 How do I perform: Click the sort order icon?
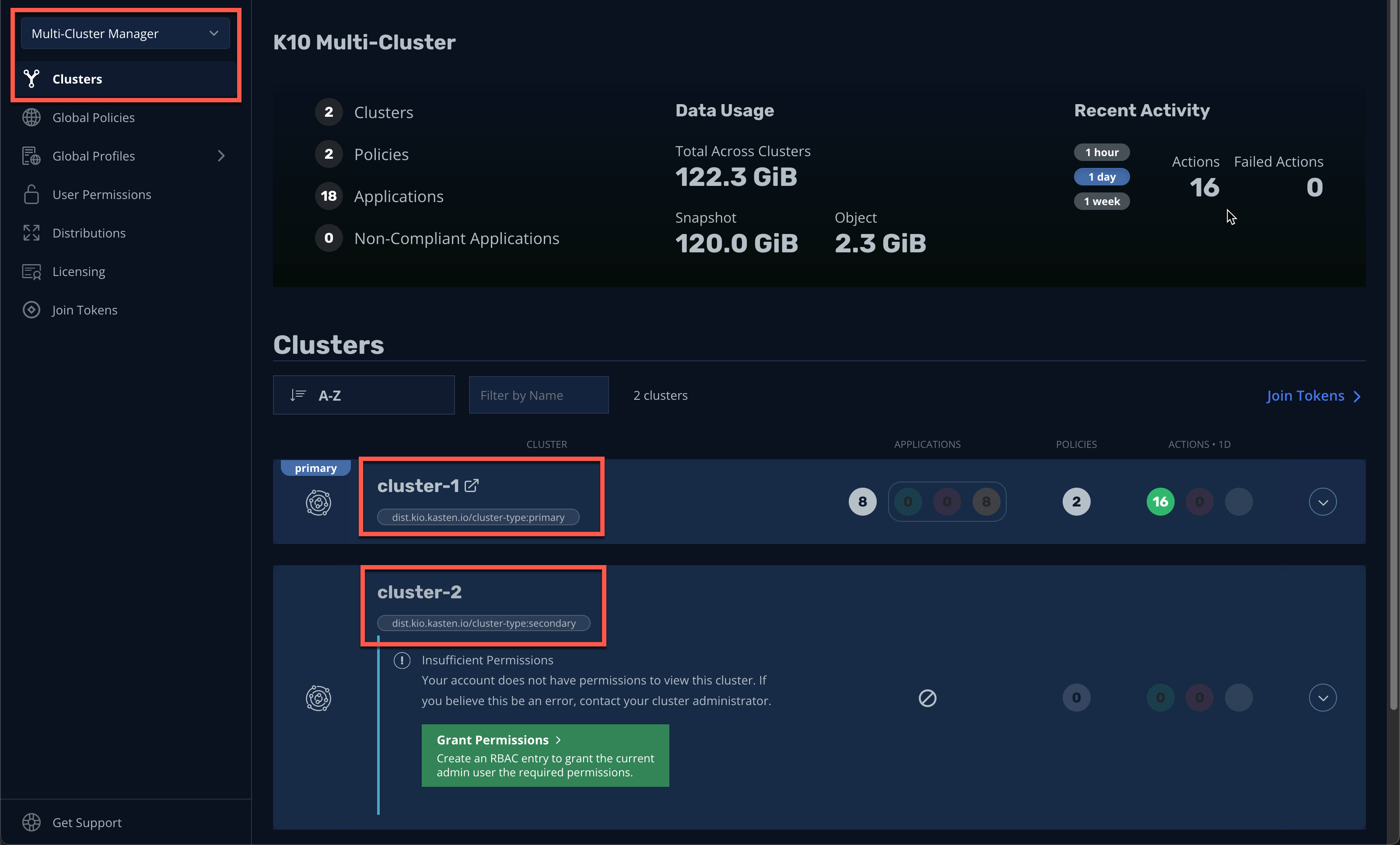coord(298,395)
